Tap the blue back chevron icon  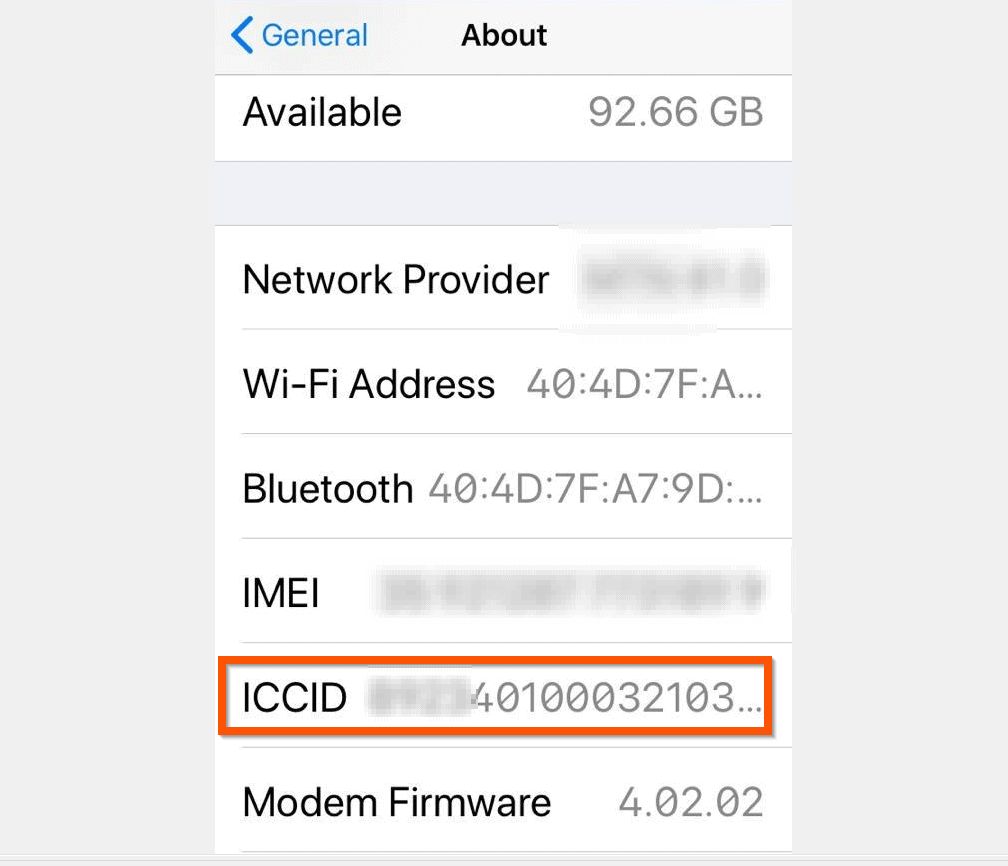click(242, 35)
